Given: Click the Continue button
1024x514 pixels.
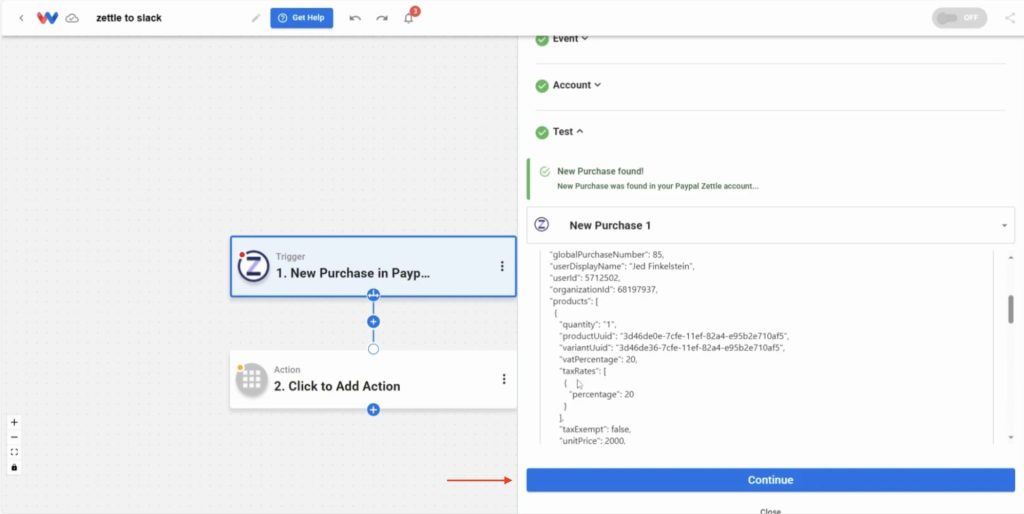Looking at the screenshot, I should pos(771,480).
